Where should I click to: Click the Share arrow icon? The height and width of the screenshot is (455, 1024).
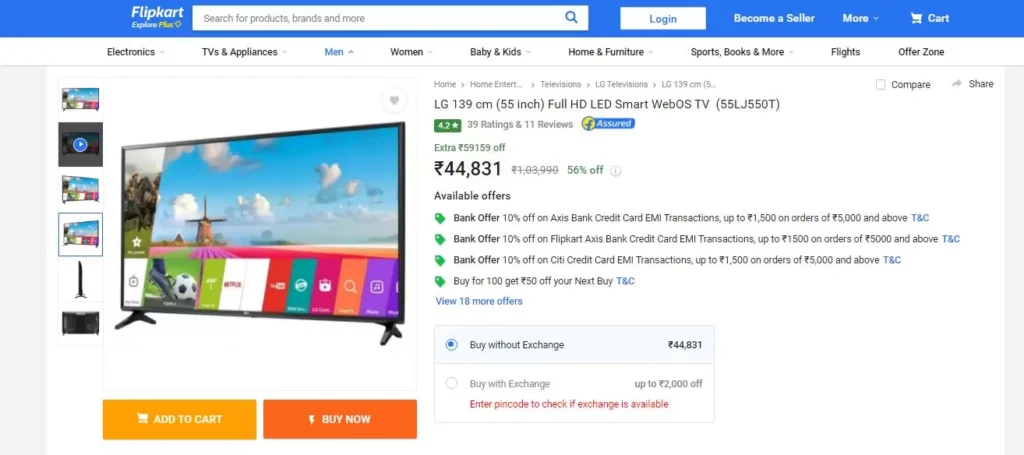pos(957,84)
